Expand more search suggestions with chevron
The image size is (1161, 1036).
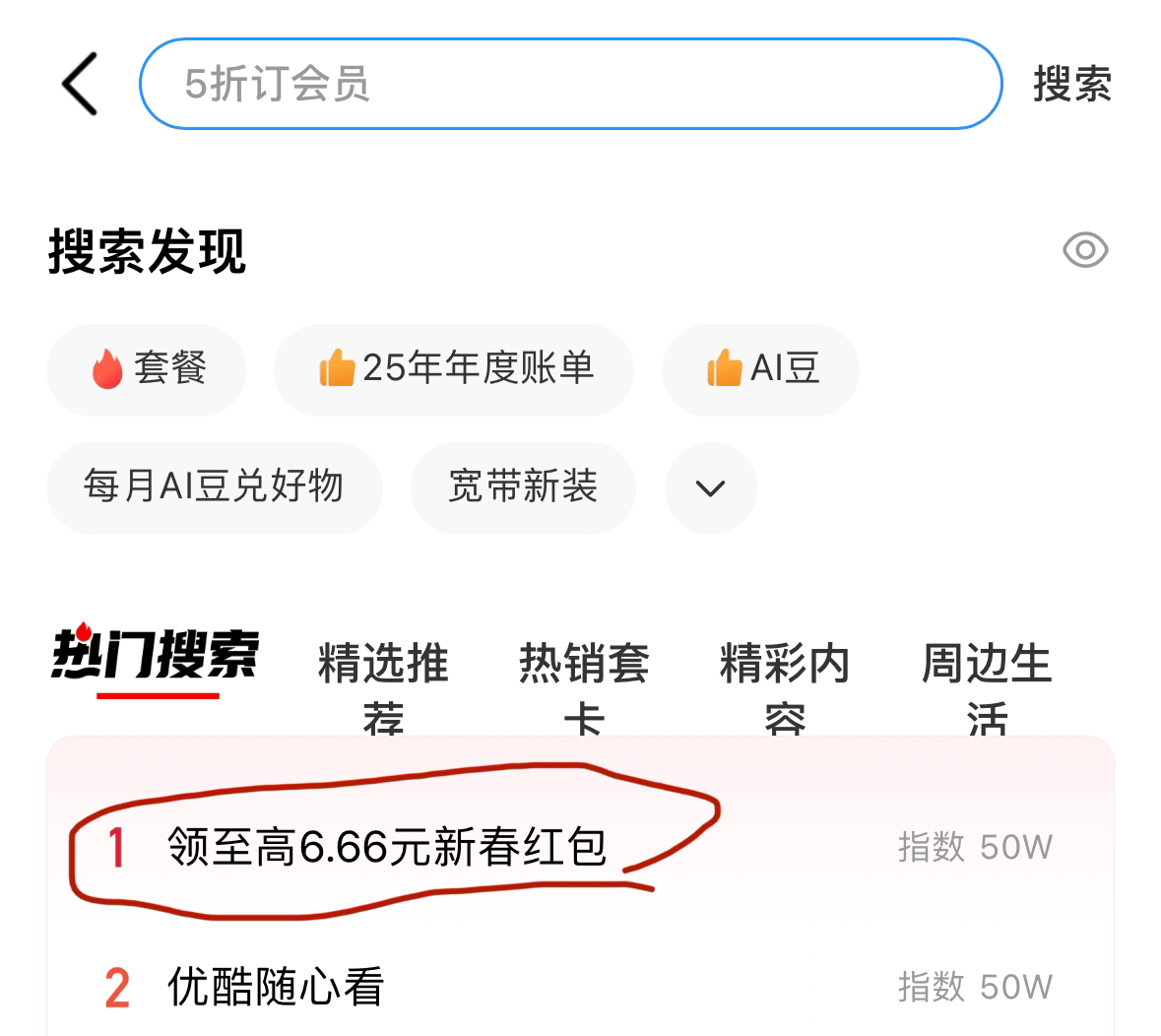click(x=710, y=488)
